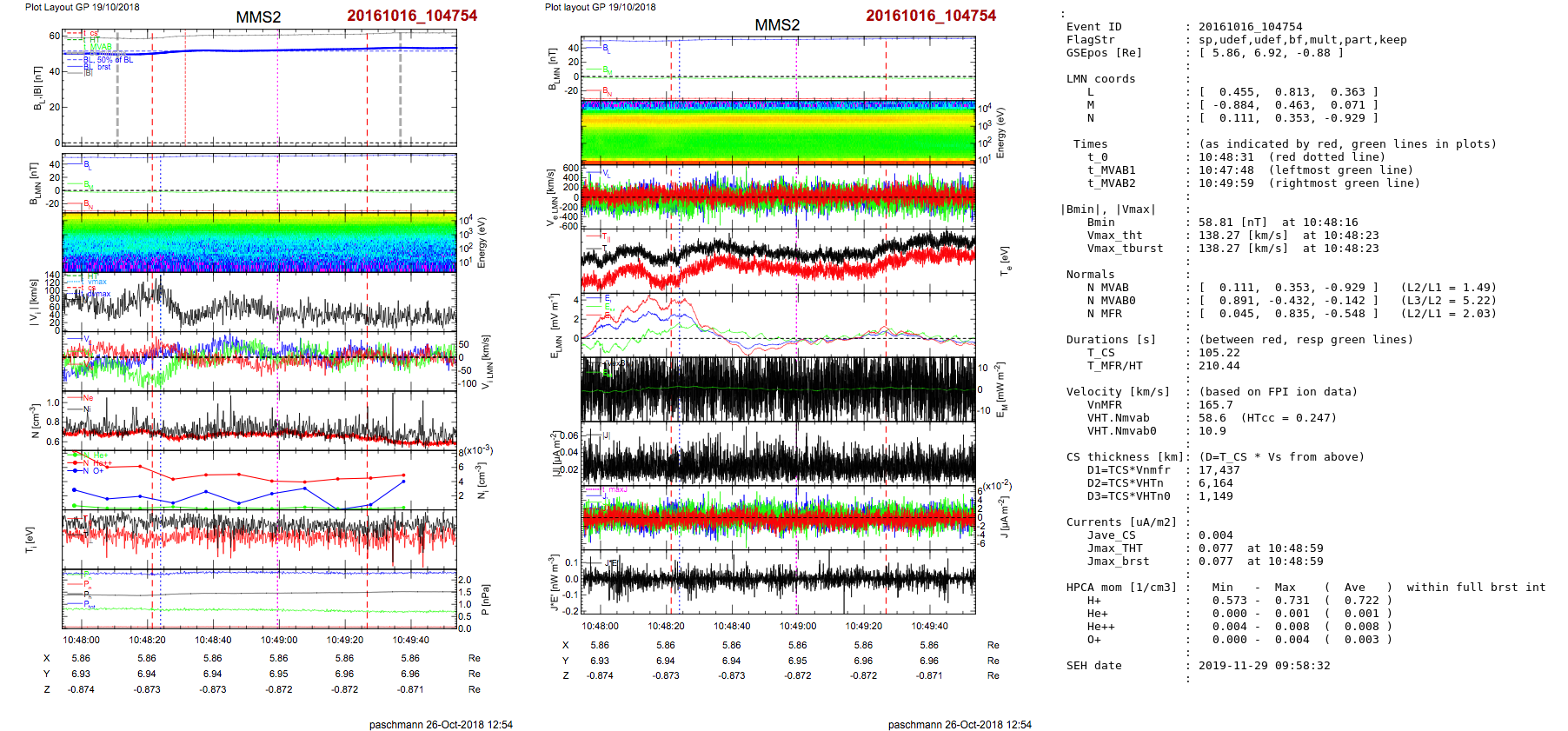1568x731 pixels.
Task: Click the right electron energy spectrogram panel
Action: pos(777,131)
